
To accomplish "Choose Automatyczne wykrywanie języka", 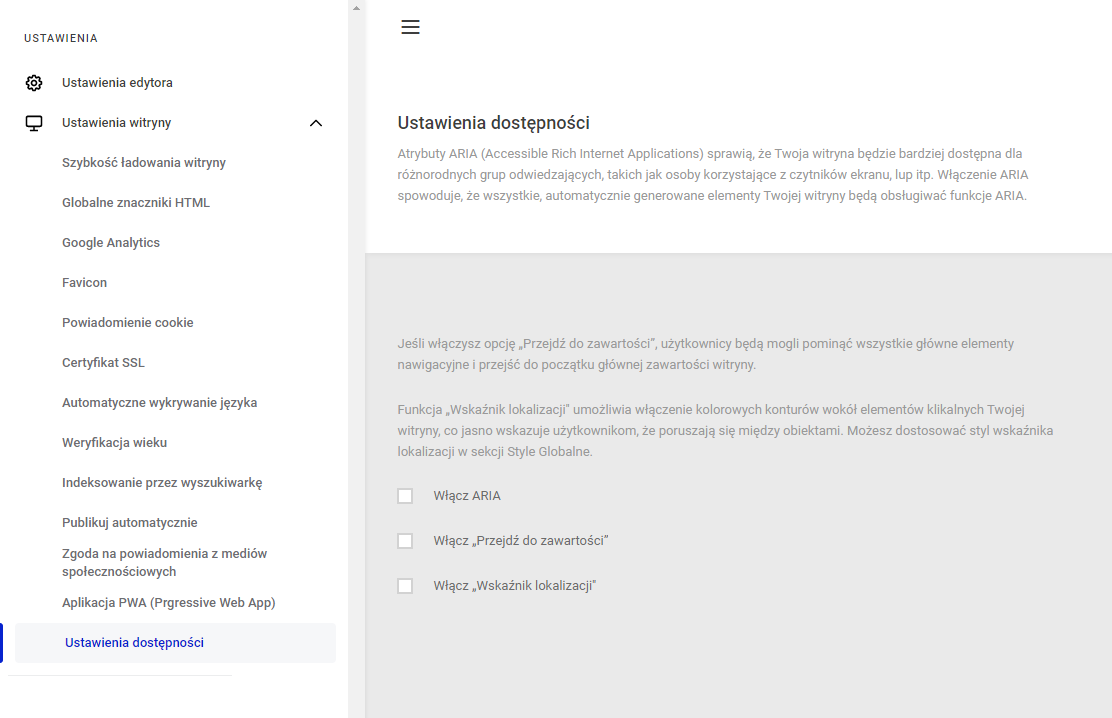I will (x=160, y=403).
